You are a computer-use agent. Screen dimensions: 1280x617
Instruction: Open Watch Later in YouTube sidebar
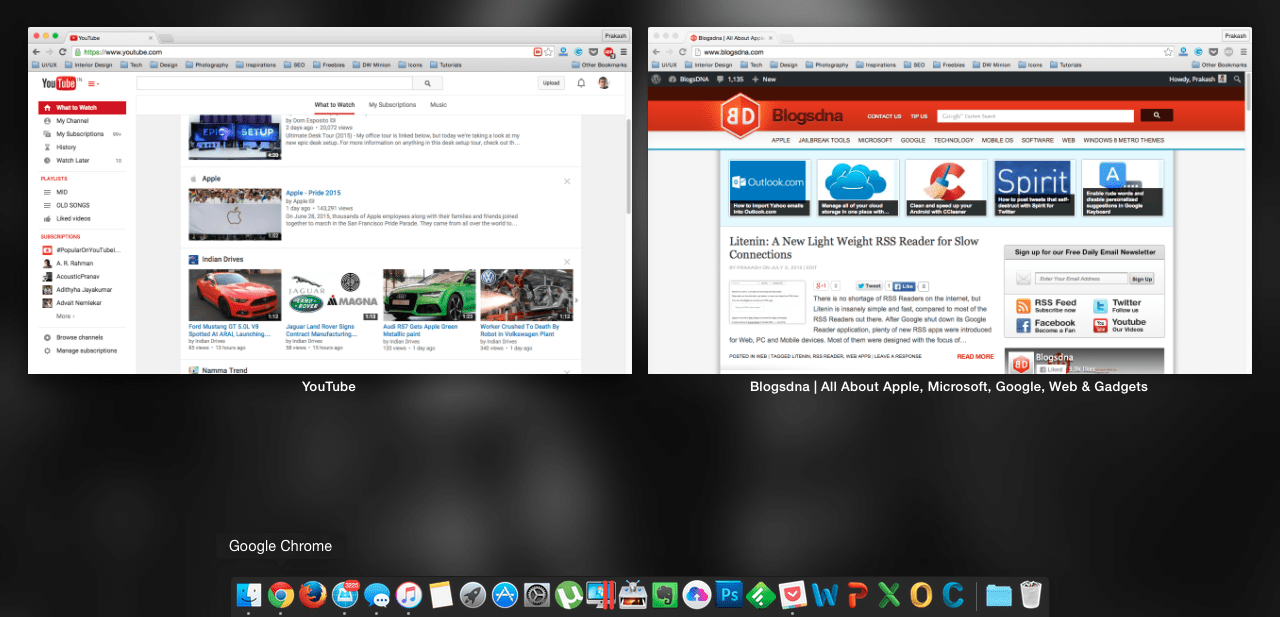pos(82,160)
